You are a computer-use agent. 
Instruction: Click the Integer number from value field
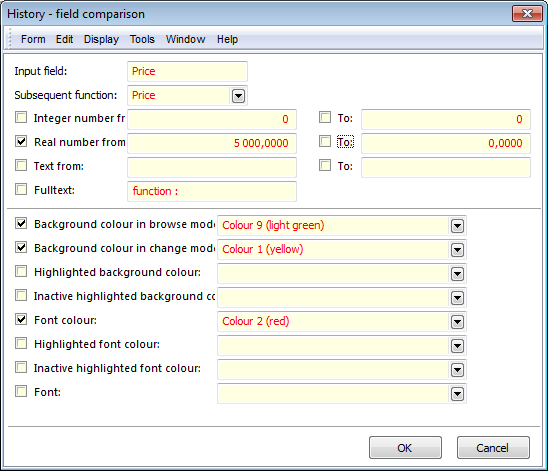[212, 119]
